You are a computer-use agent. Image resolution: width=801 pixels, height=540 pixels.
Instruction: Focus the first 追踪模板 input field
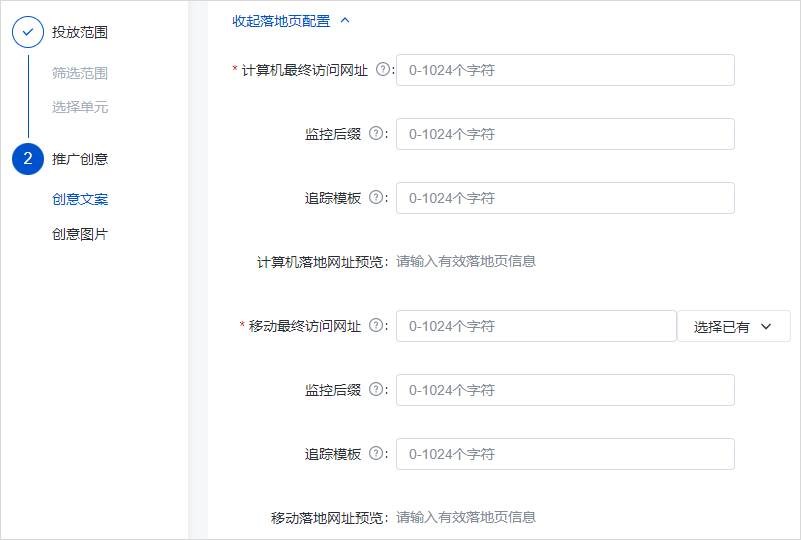(x=565, y=198)
